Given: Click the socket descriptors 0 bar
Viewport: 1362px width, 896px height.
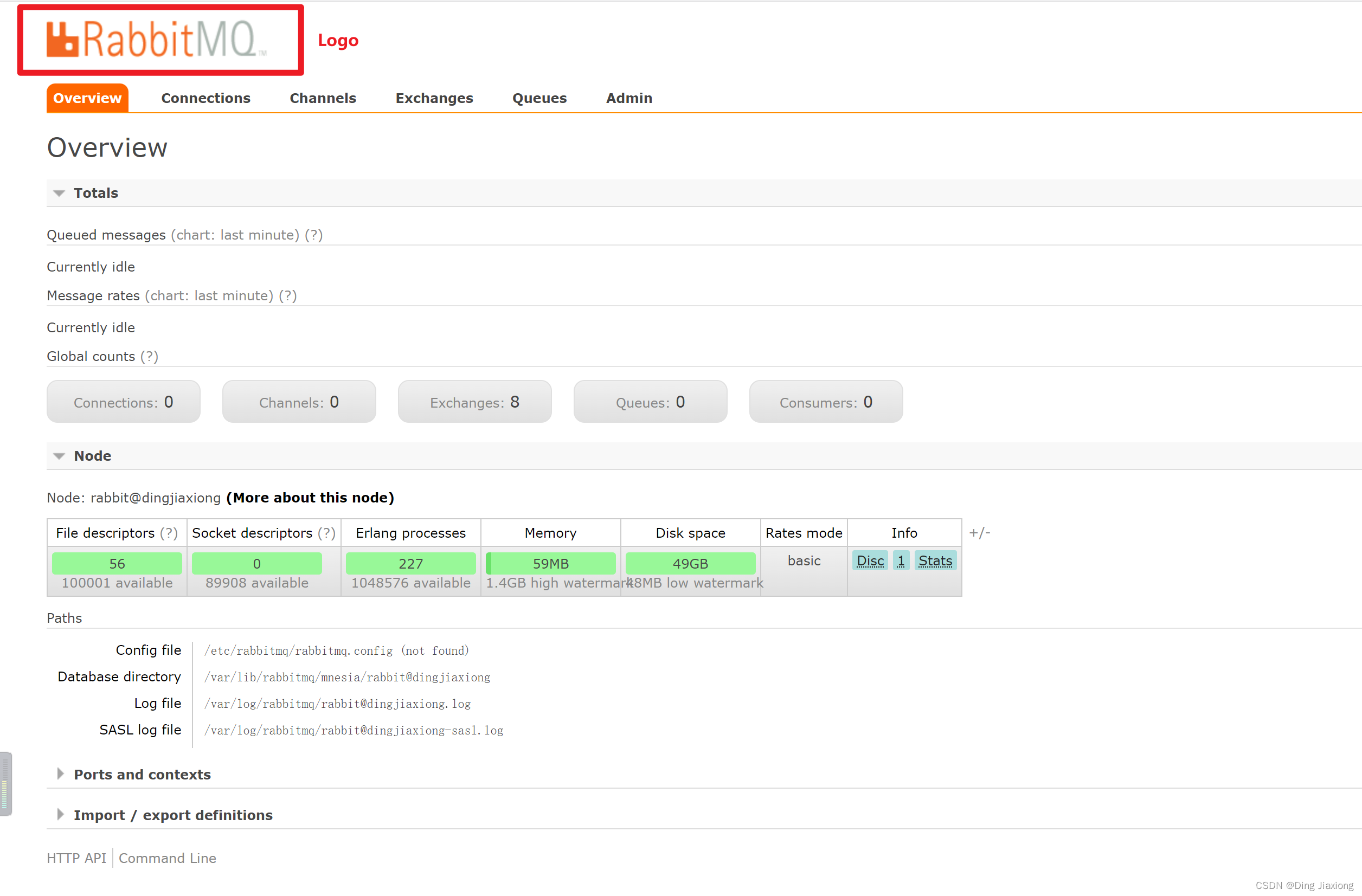Looking at the screenshot, I should pos(257,563).
